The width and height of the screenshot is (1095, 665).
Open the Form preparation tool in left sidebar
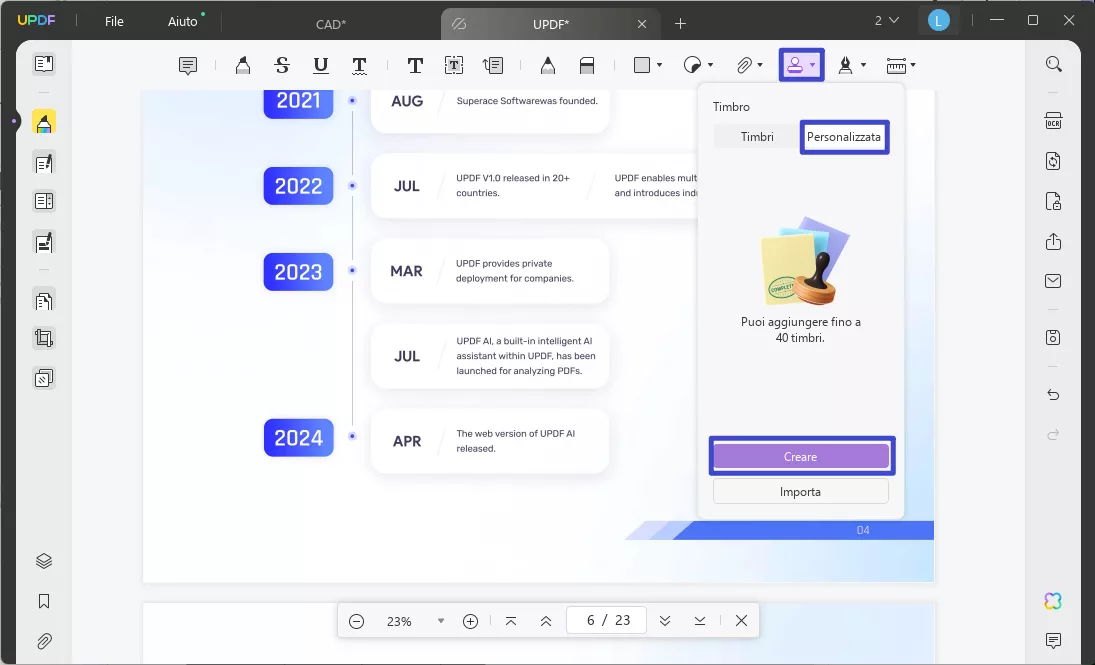pos(44,201)
